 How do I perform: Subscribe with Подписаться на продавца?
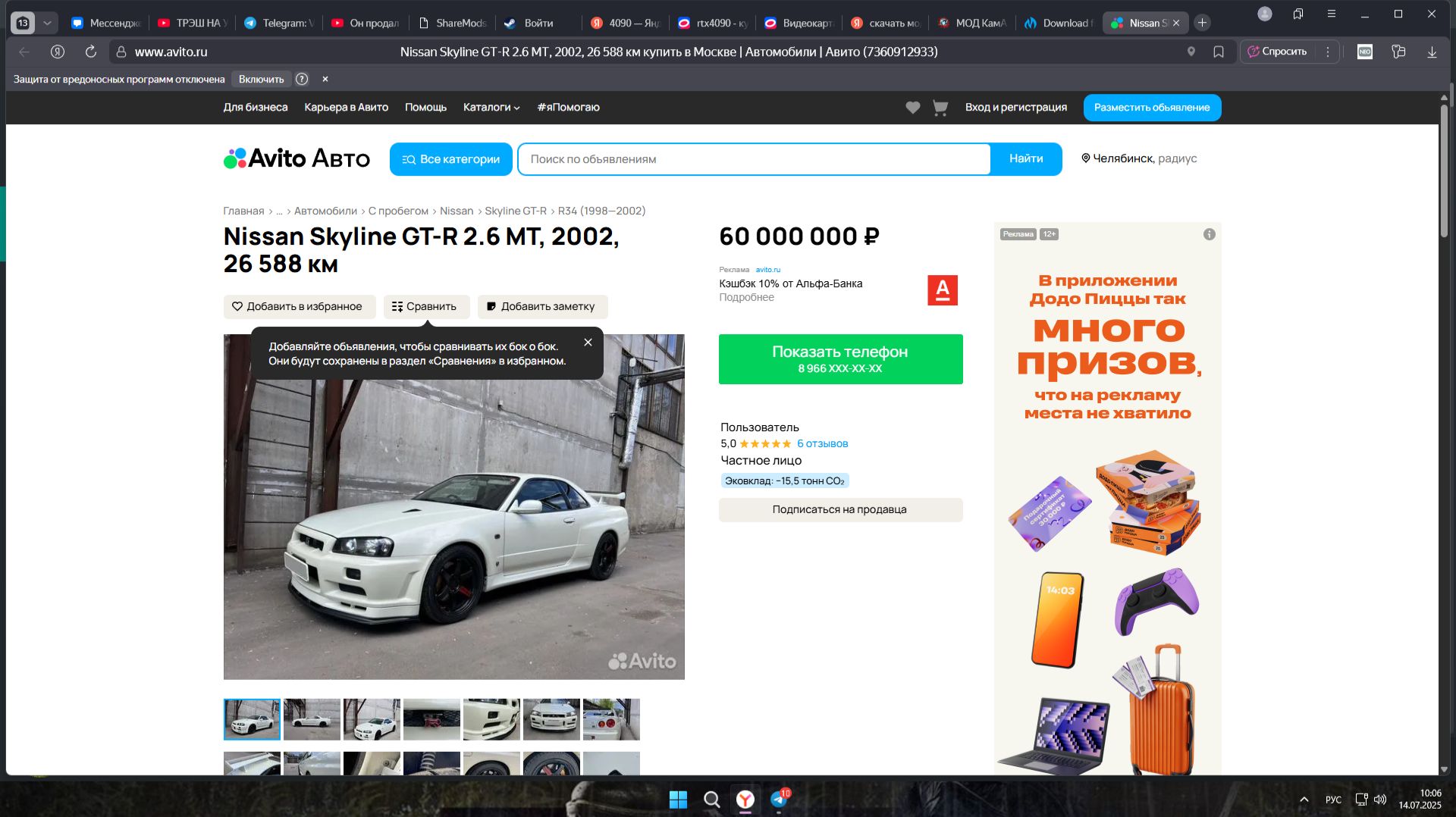[x=840, y=510]
